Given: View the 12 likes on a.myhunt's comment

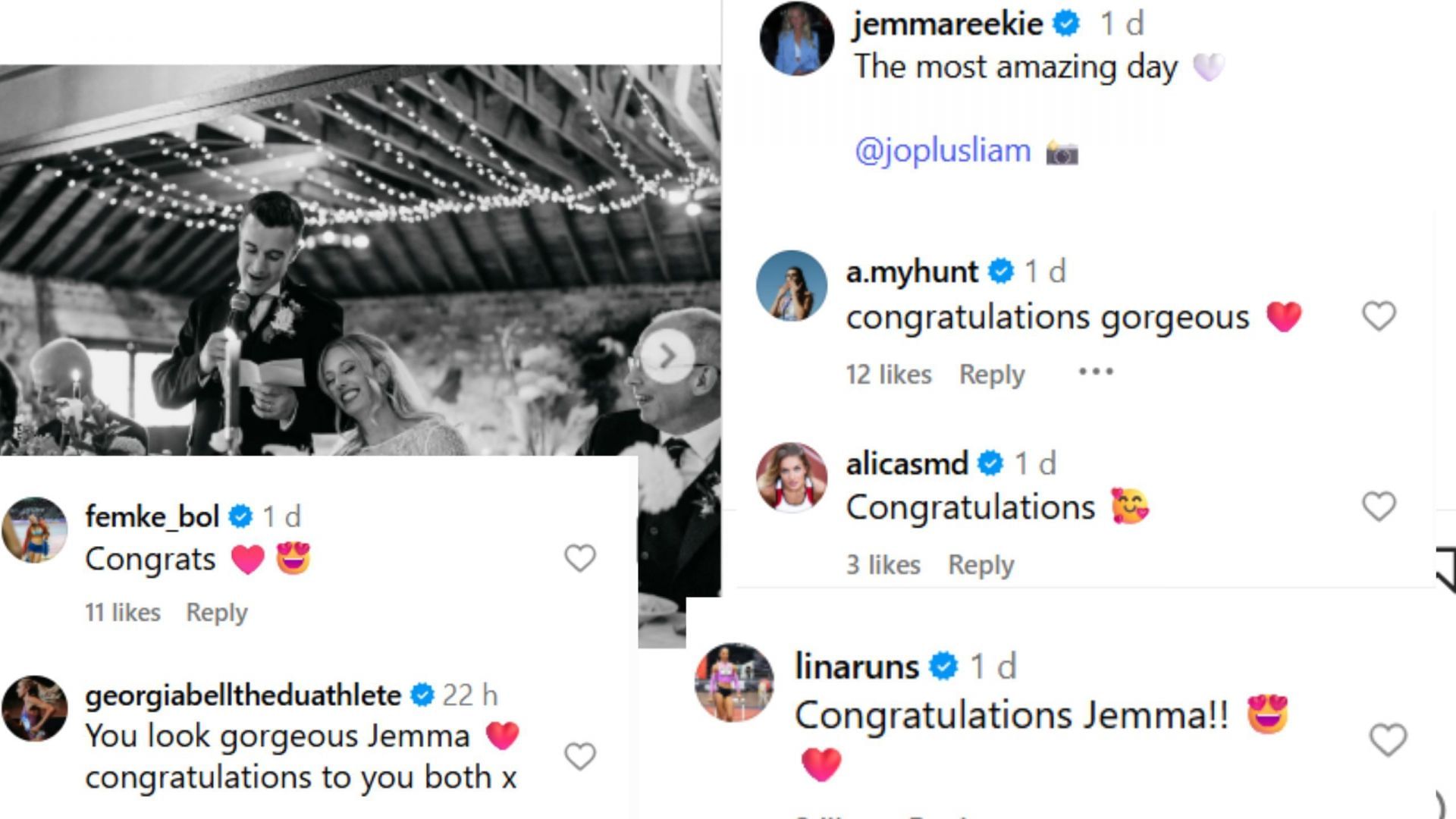Looking at the screenshot, I should point(889,375).
